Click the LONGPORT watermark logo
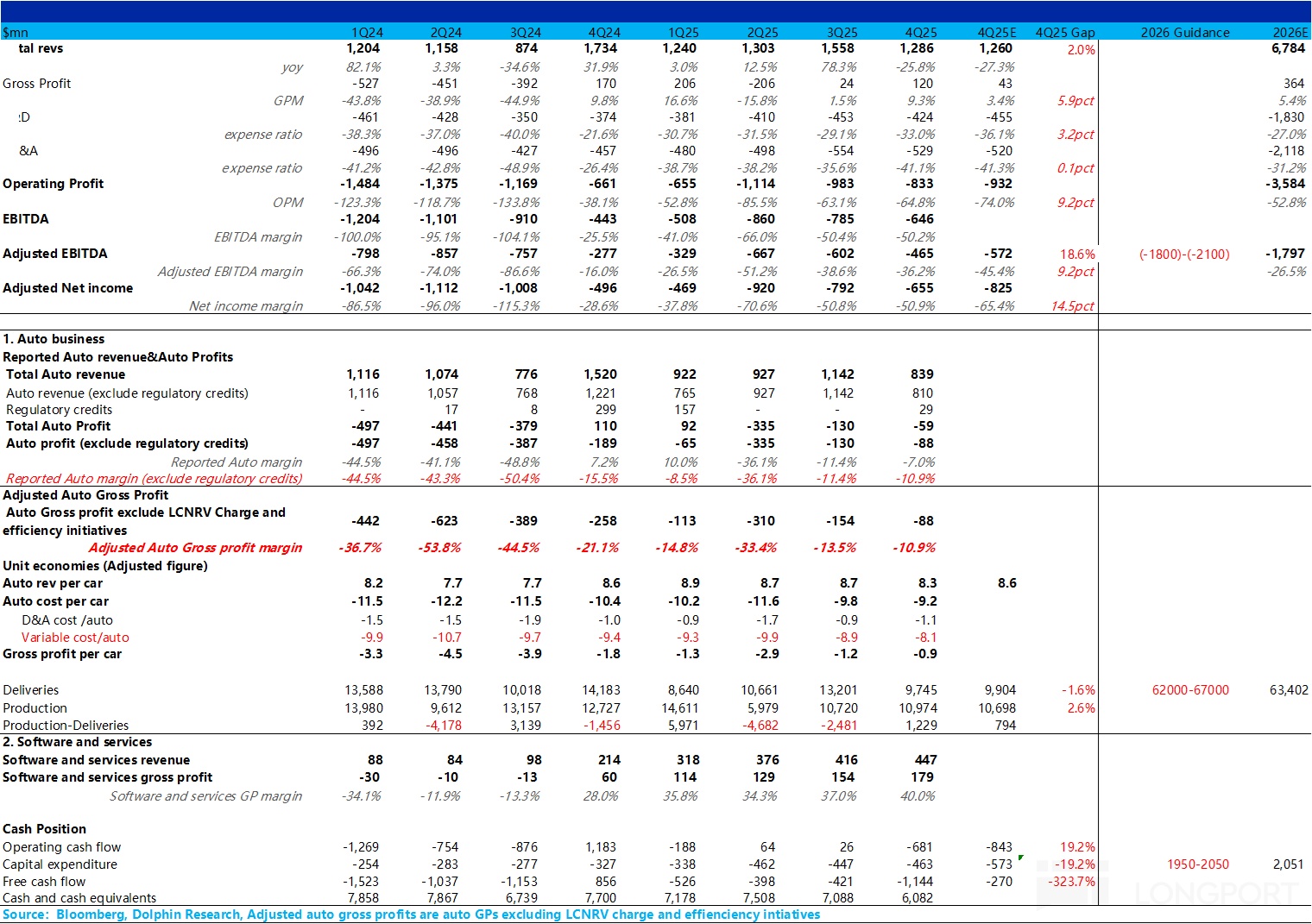Screen dimensions: 1312x924 pos(1174,890)
